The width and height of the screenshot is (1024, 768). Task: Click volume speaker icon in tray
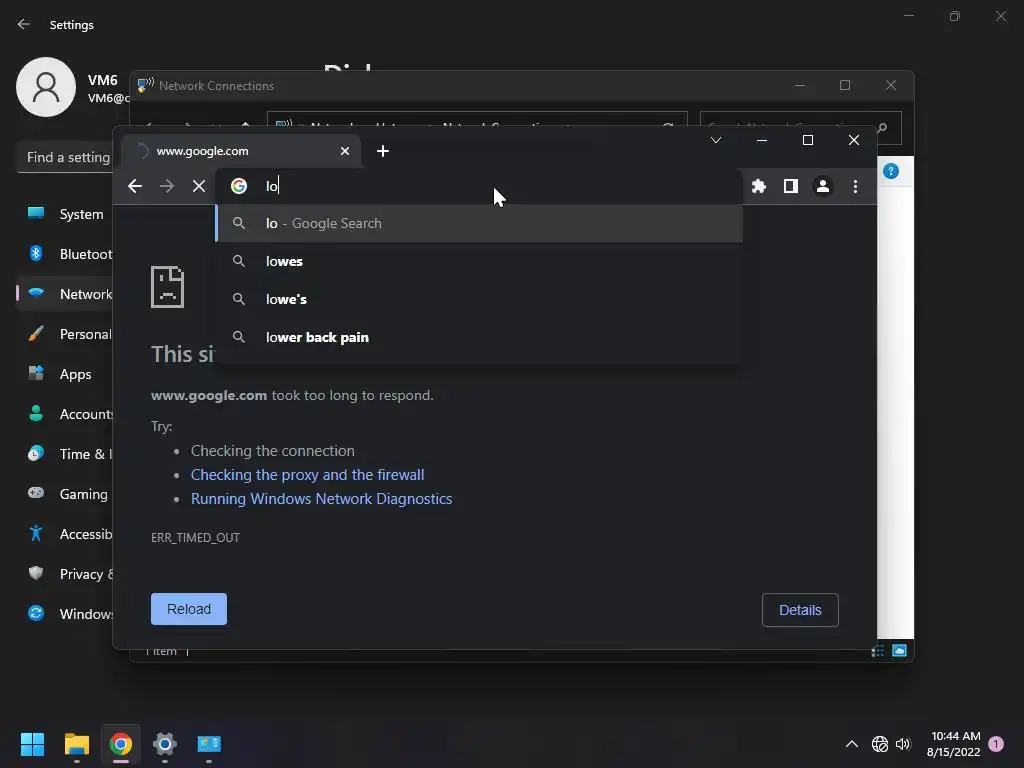pos(903,744)
